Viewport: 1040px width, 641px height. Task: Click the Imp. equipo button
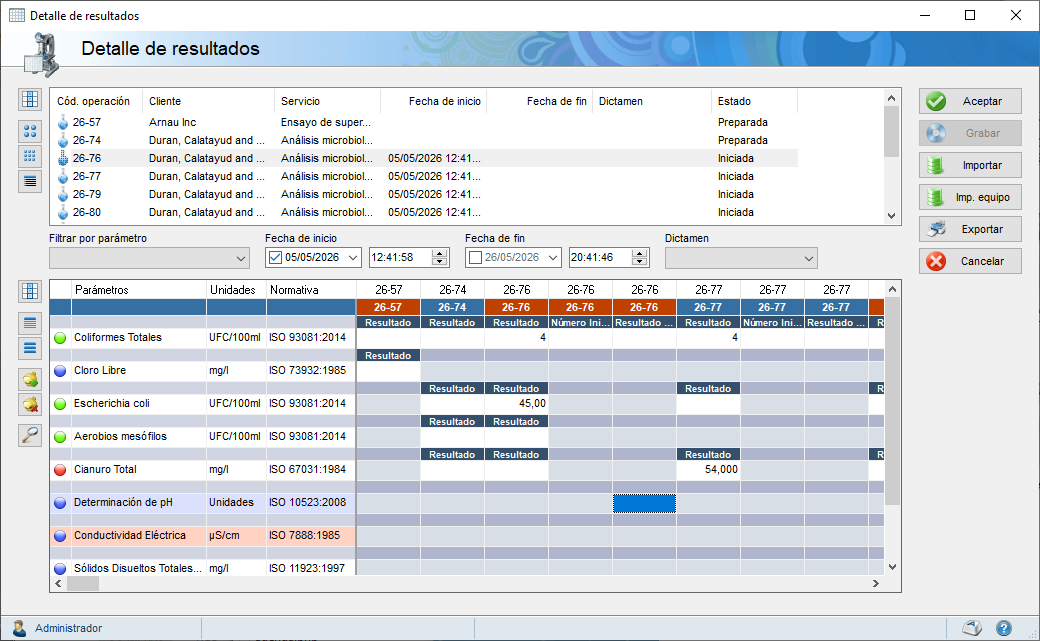pos(970,197)
